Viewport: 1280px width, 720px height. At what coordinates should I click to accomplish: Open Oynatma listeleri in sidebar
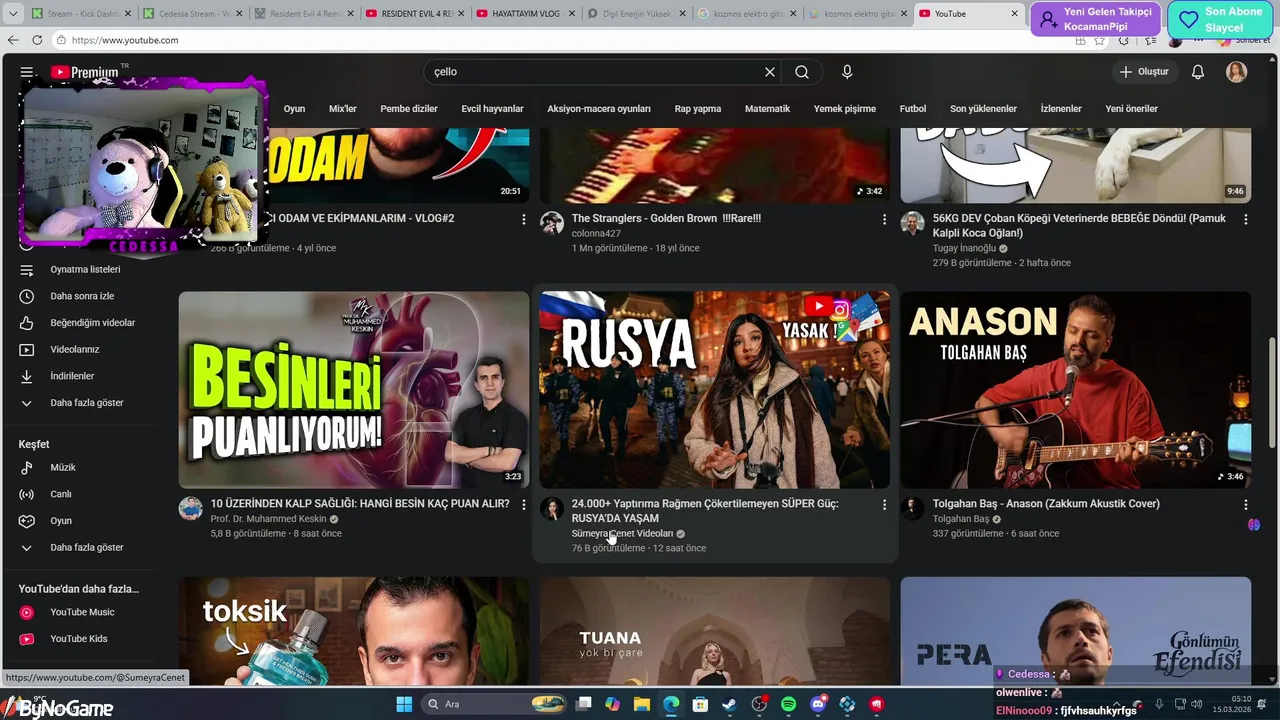85,270
